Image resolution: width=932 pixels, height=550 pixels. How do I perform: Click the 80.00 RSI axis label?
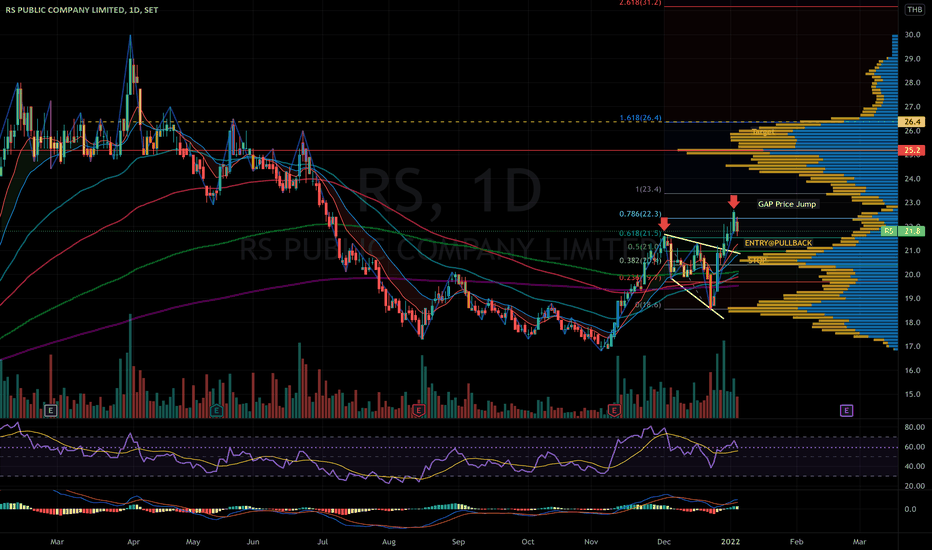coord(914,427)
